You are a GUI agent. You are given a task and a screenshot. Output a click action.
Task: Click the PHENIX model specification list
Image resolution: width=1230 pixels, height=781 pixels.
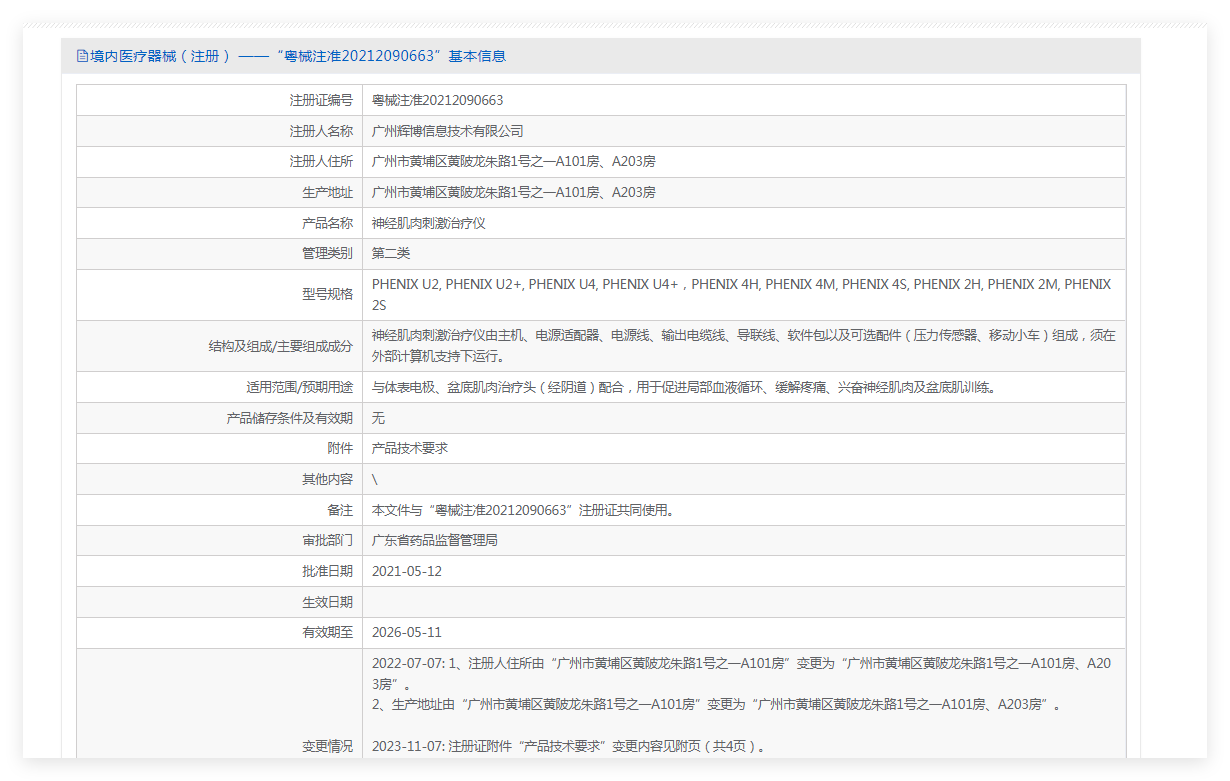click(740, 294)
